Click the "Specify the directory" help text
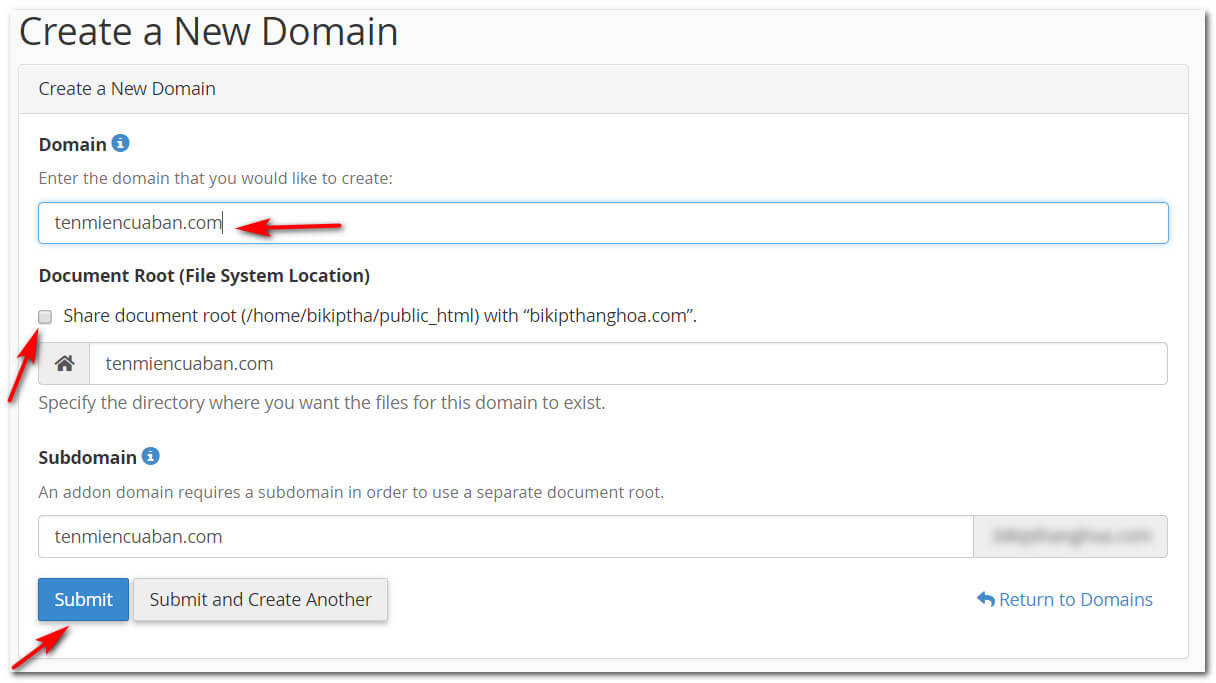The height and width of the screenshot is (683, 1216). pyautogui.click(x=321, y=404)
